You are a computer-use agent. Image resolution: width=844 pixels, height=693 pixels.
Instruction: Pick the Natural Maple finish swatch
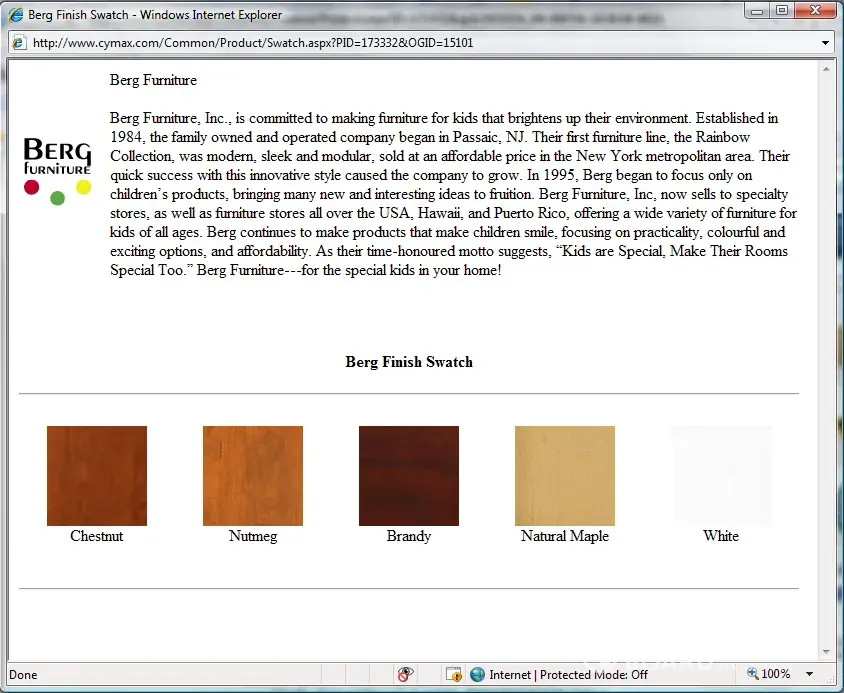565,476
